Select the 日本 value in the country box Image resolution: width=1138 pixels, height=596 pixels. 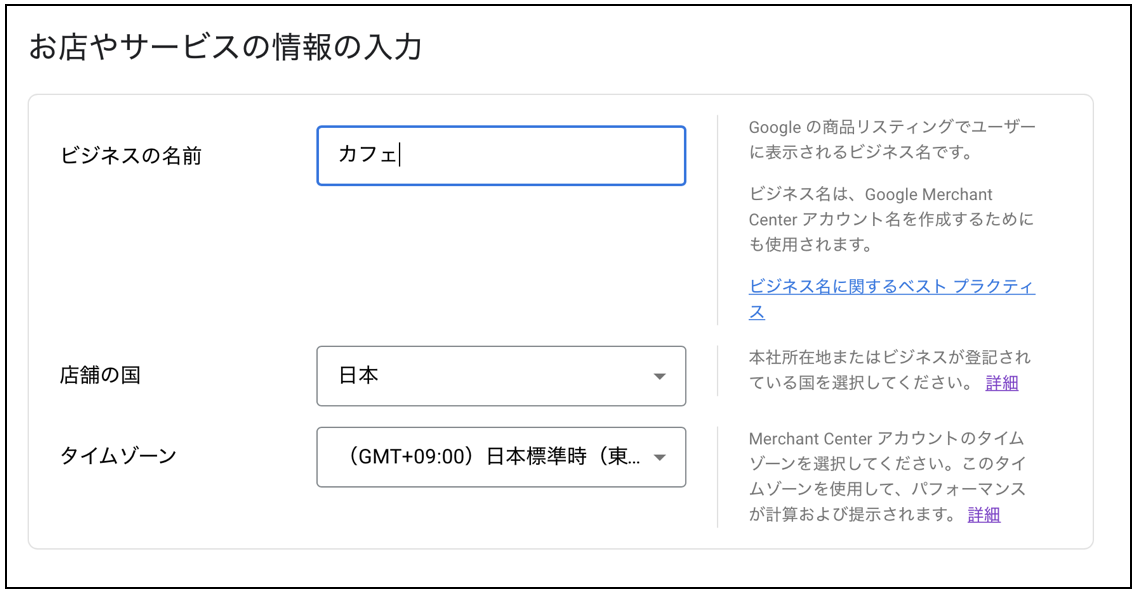pos(359,376)
